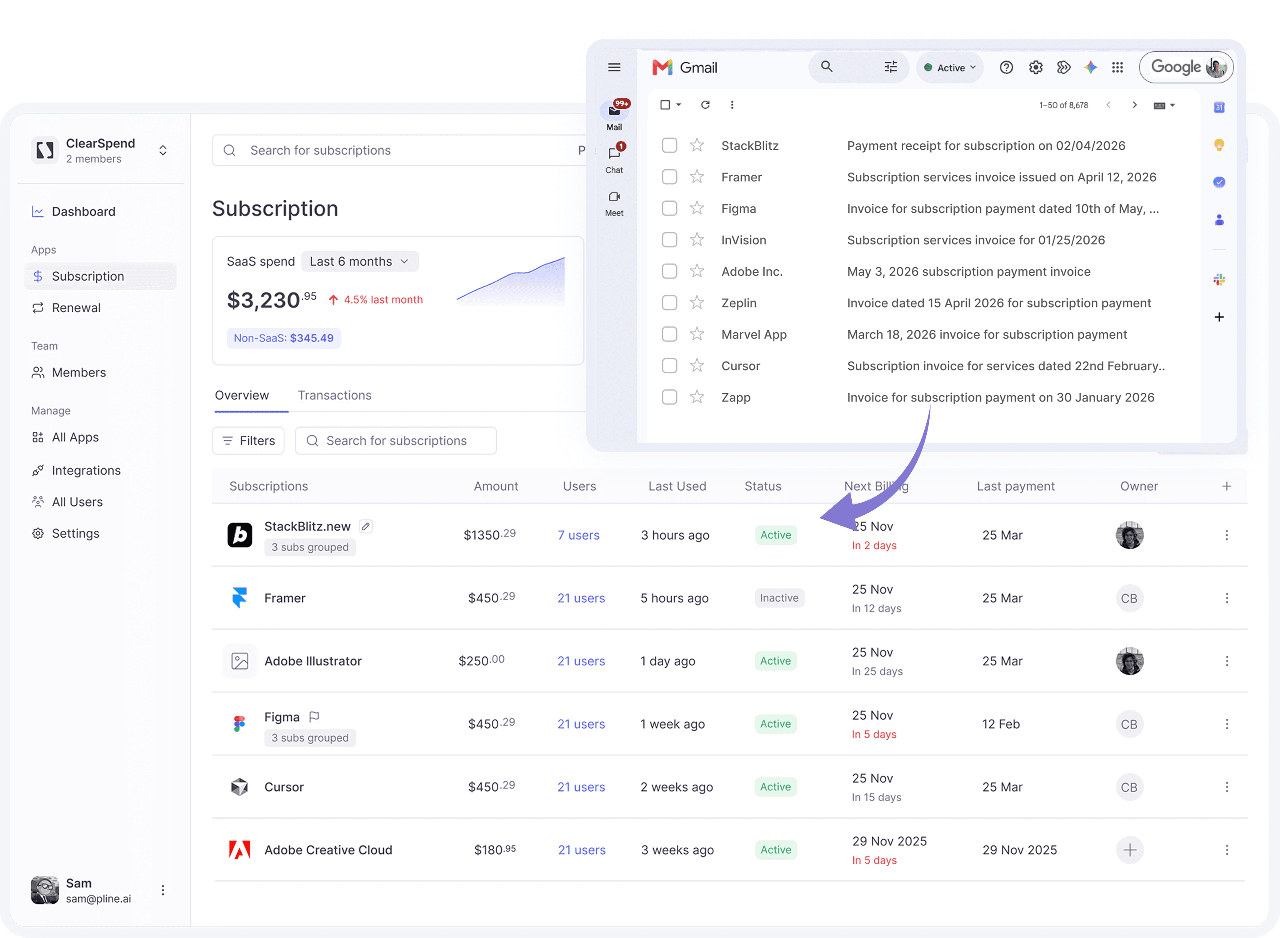Screen dimensions: 1288x938
Task: Click 3 subs grouped under Figma
Action: 310,738
